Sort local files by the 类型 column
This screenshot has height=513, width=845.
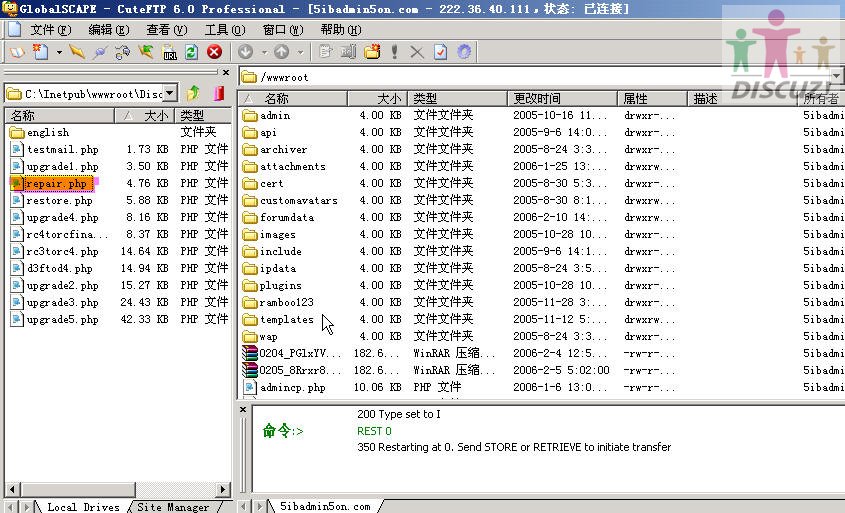203,115
